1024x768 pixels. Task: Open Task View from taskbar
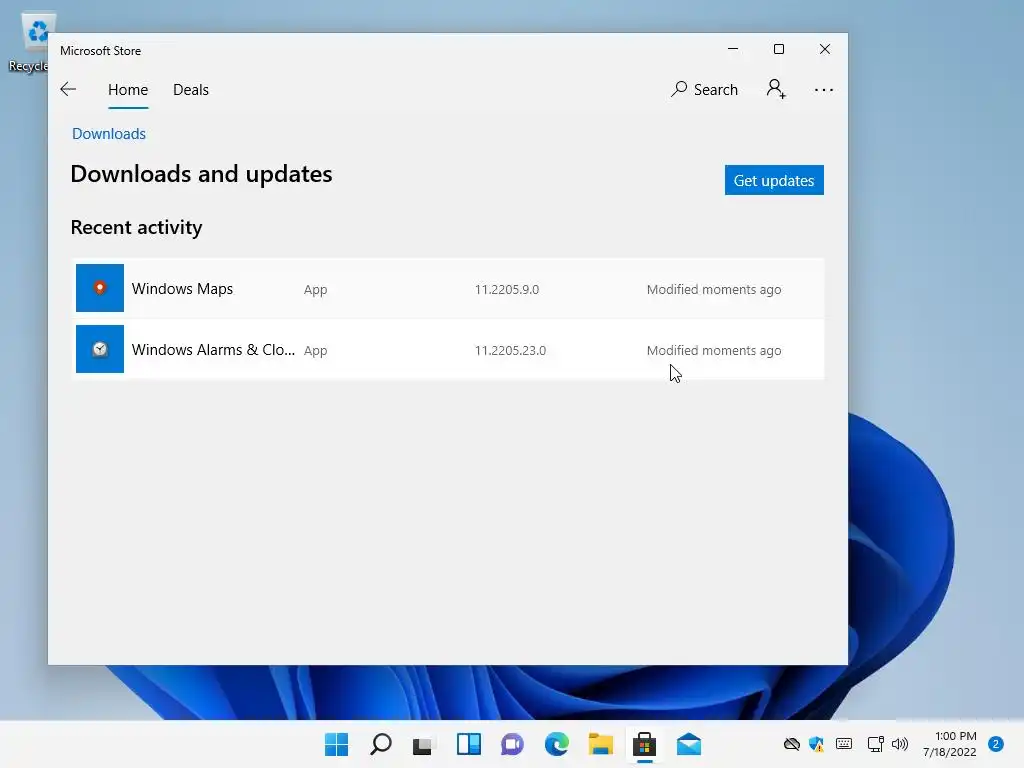tap(423, 744)
